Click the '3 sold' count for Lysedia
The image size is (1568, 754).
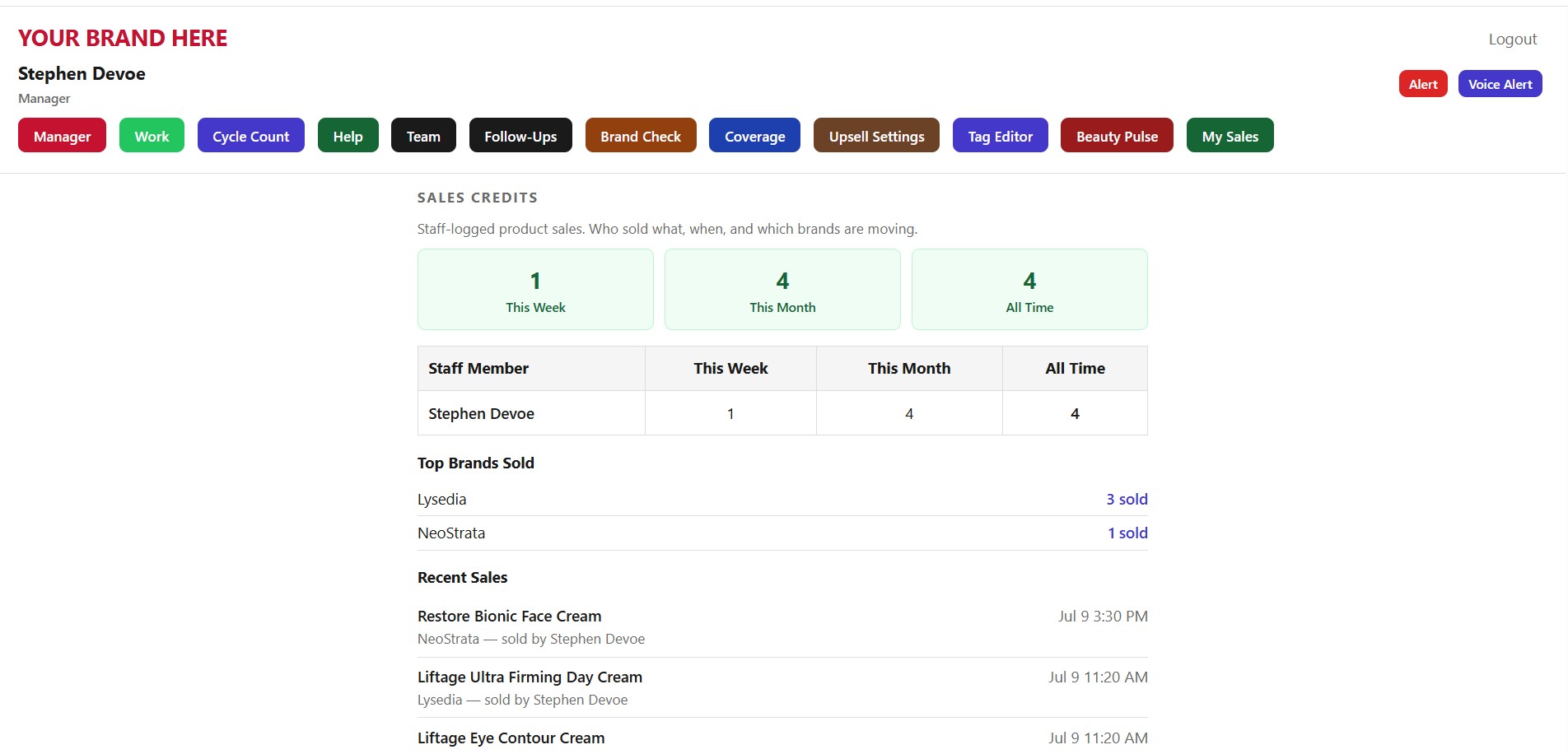(x=1127, y=499)
